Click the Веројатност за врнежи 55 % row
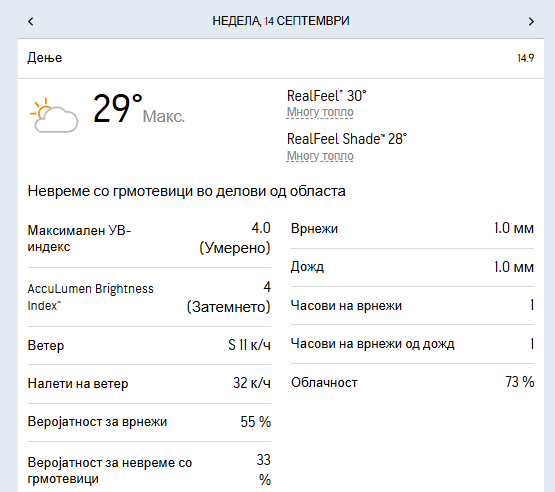Image resolution: width=555 pixels, height=492 pixels. pos(149,422)
